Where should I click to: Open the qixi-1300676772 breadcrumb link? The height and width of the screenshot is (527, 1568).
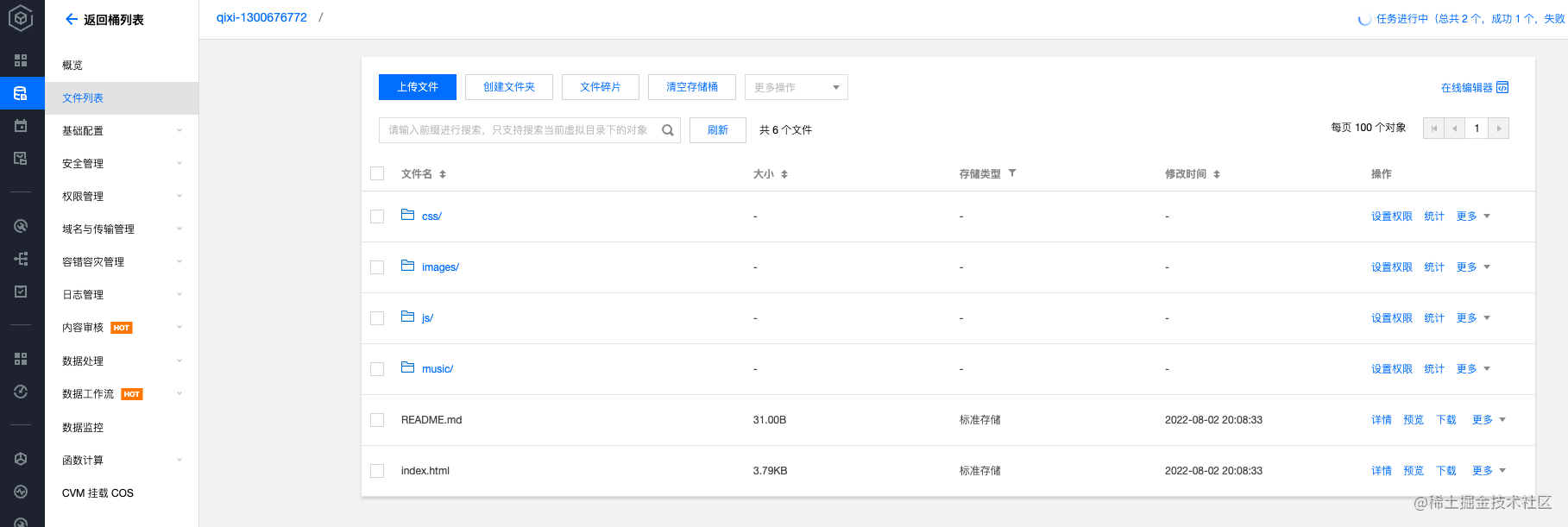point(261,17)
